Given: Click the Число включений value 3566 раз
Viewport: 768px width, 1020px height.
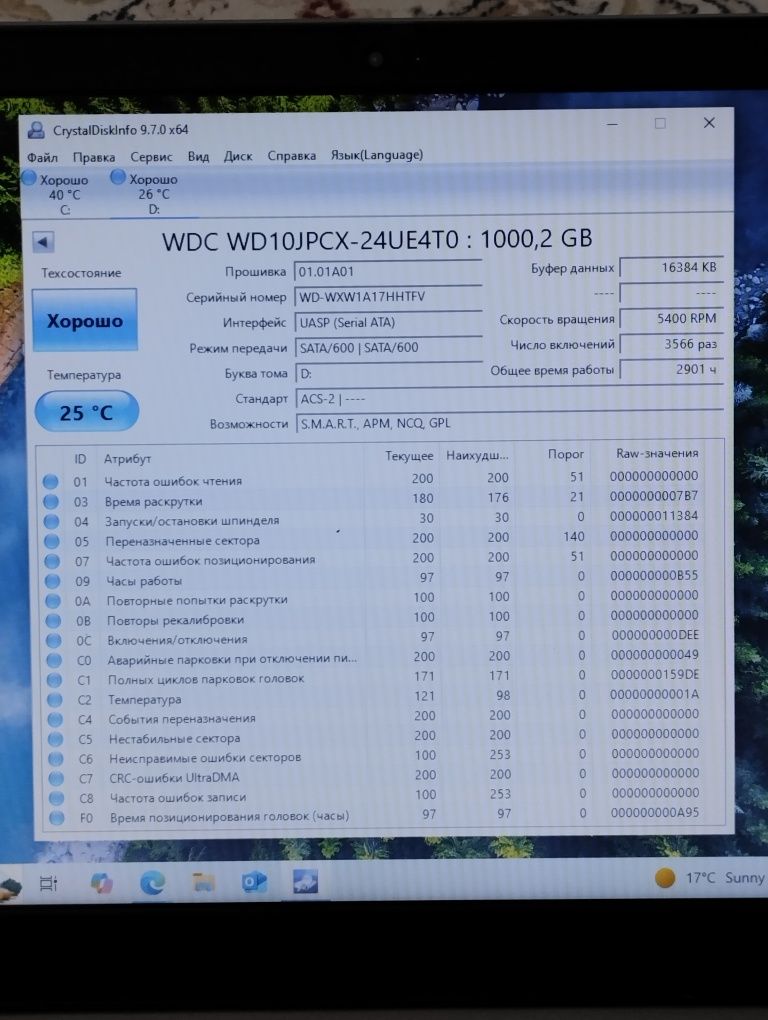Looking at the screenshot, I should point(671,344).
